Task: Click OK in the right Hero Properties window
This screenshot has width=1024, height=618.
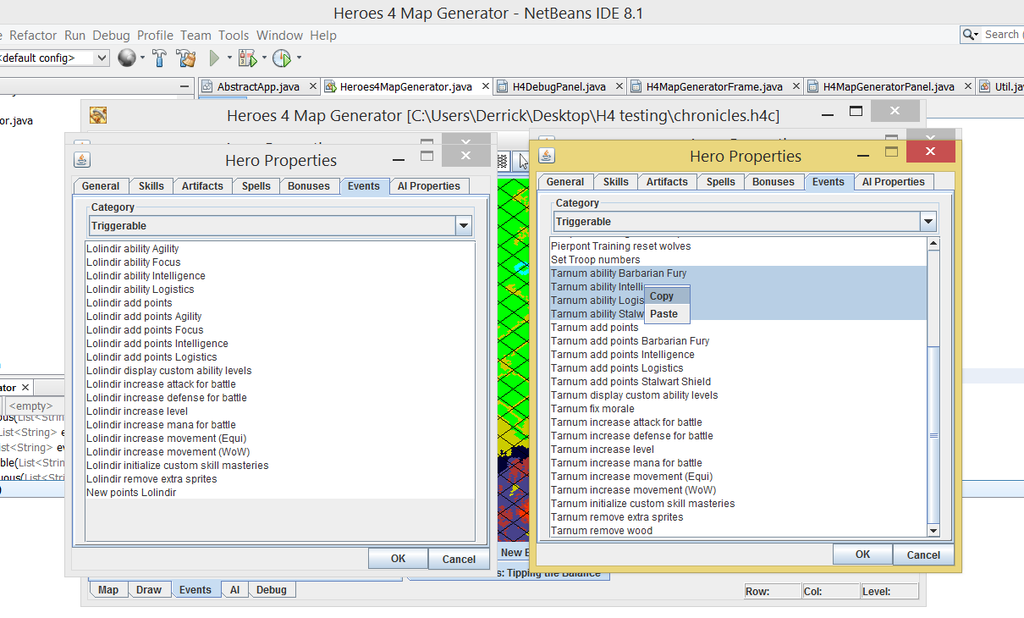Action: pos(863,554)
